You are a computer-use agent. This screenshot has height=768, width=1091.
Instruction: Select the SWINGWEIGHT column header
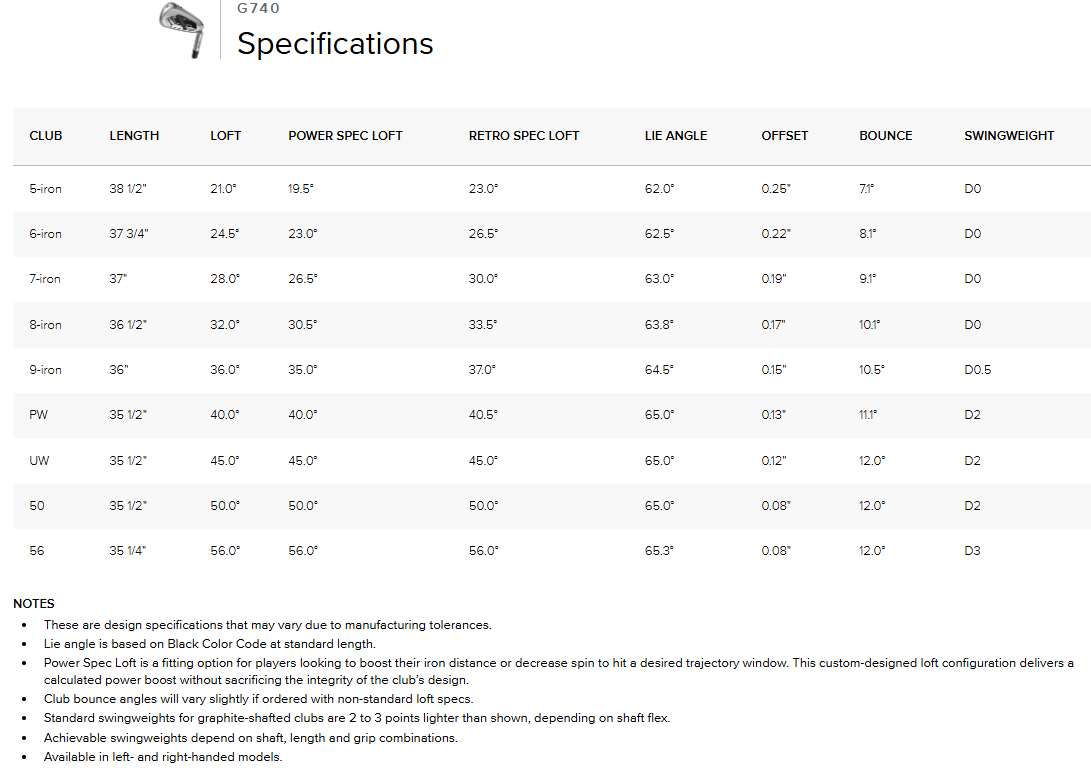tap(1009, 136)
